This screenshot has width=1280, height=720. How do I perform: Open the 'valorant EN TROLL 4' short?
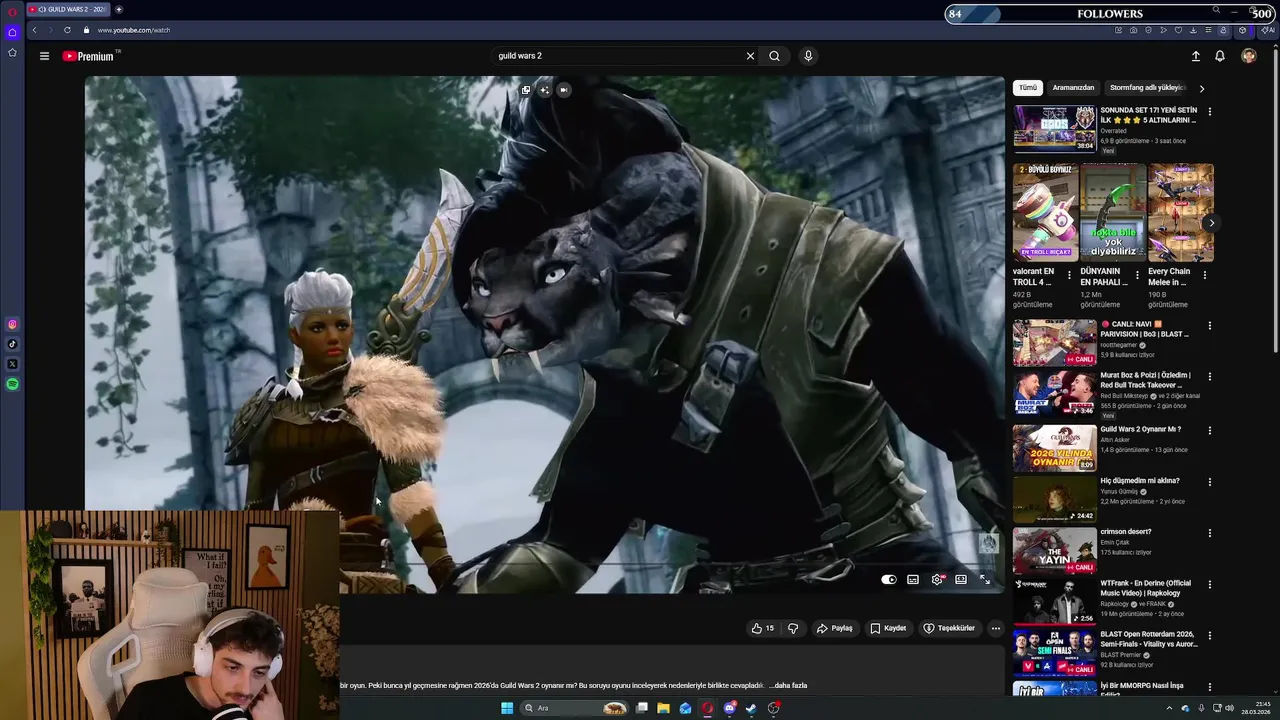coord(1045,213)
